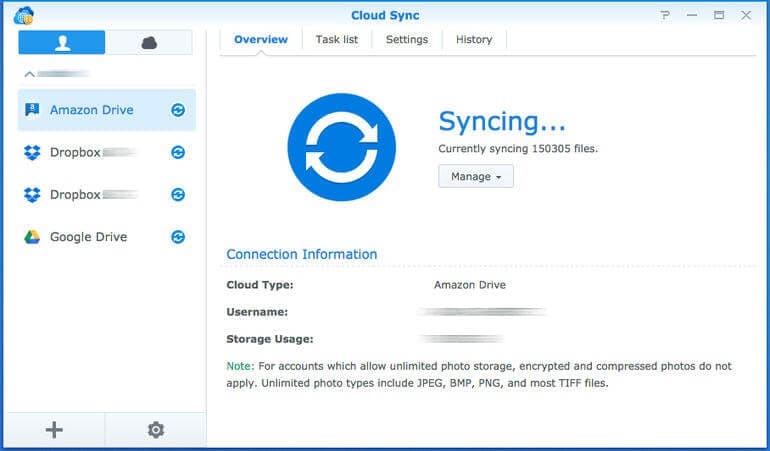Click the first Dropbox logo icon
This screenshot has height=451, width=770.
click(32, 152)
